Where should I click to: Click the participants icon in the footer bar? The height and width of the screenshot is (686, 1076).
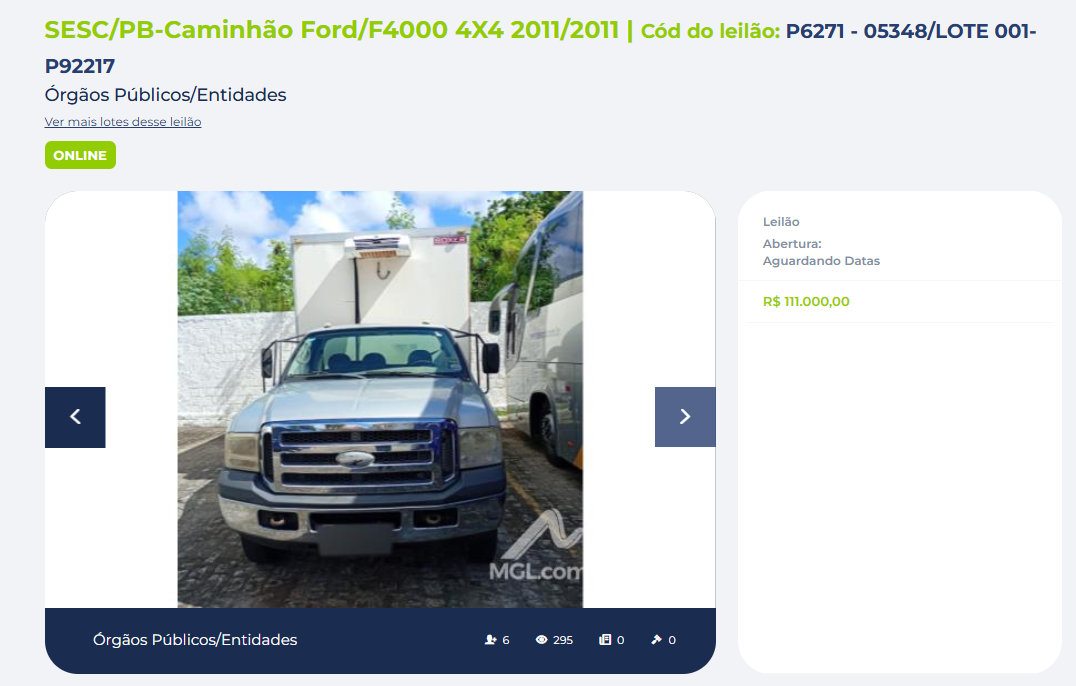coord(490,639)
